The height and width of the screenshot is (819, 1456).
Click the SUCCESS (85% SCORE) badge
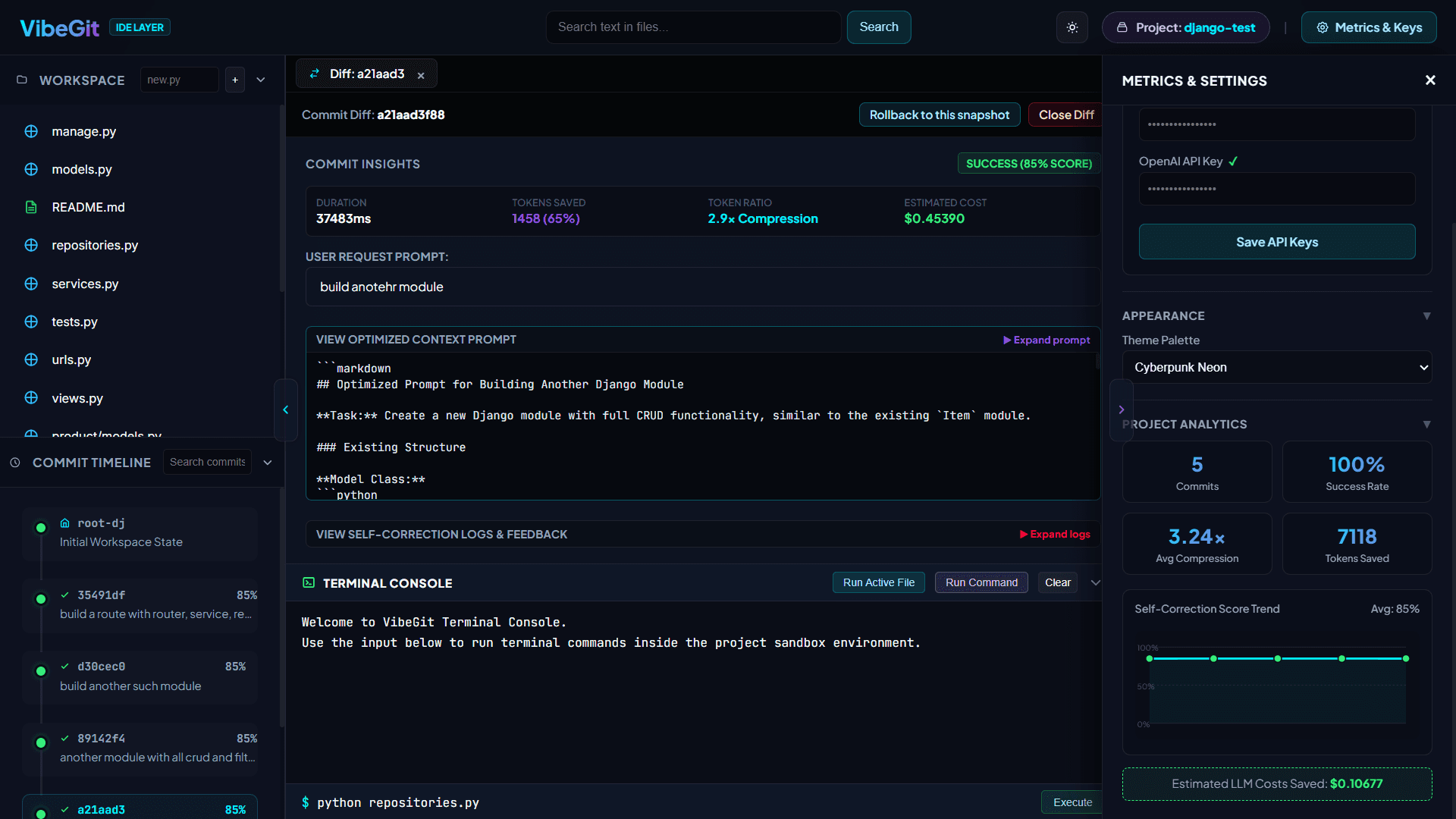(1029, 164)
